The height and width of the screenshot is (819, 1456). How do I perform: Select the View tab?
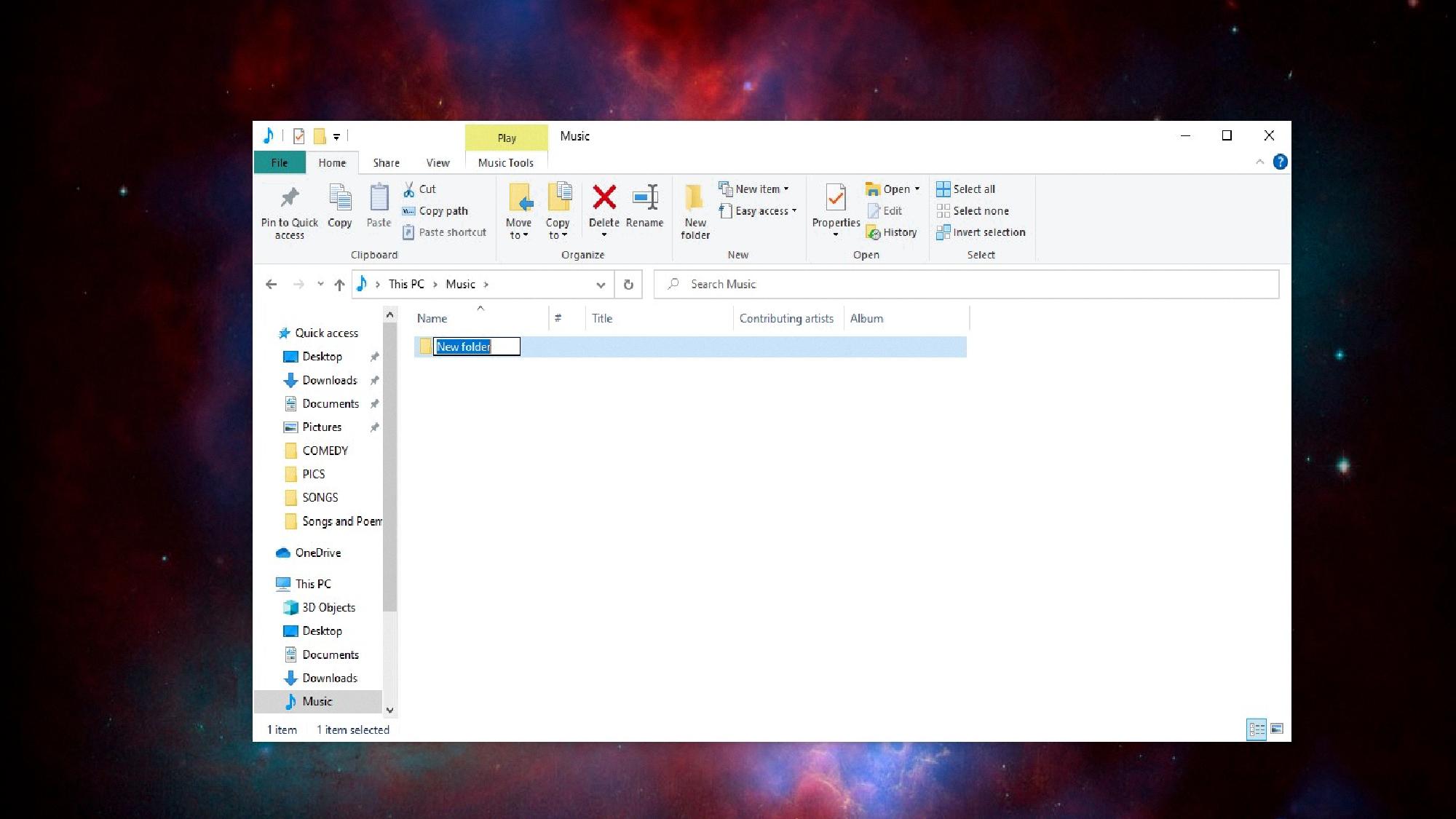[438, 162]
